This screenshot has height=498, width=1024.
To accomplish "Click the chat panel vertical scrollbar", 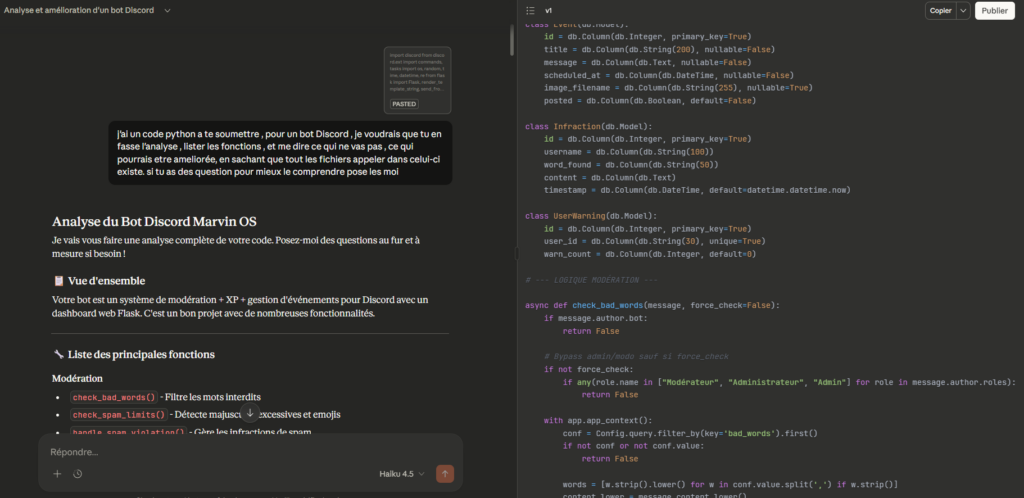I will 512,40.
